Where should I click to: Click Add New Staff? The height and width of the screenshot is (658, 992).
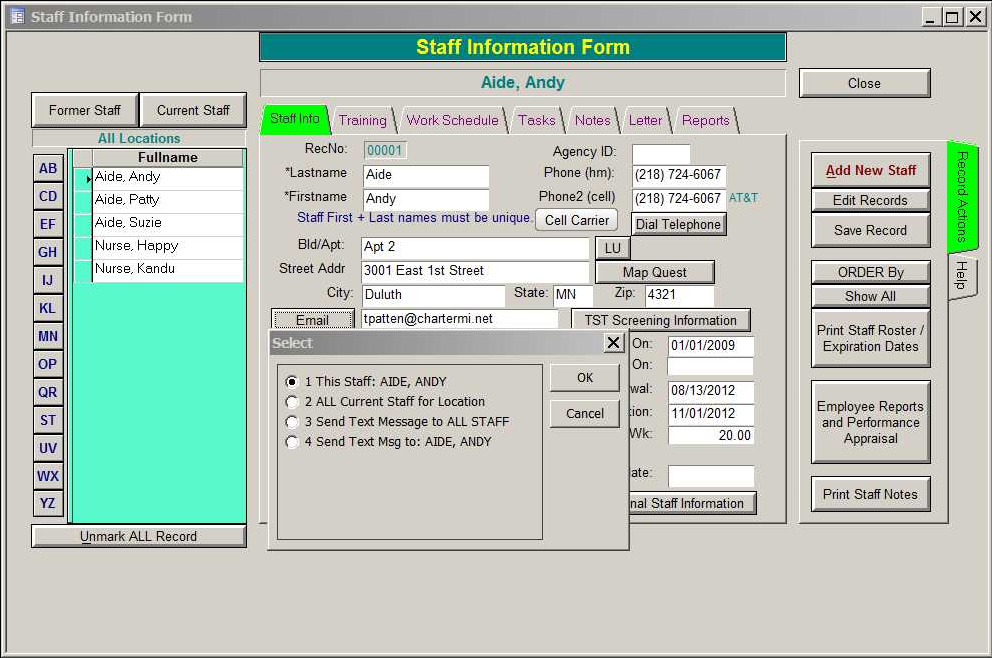tap(870, 170)
